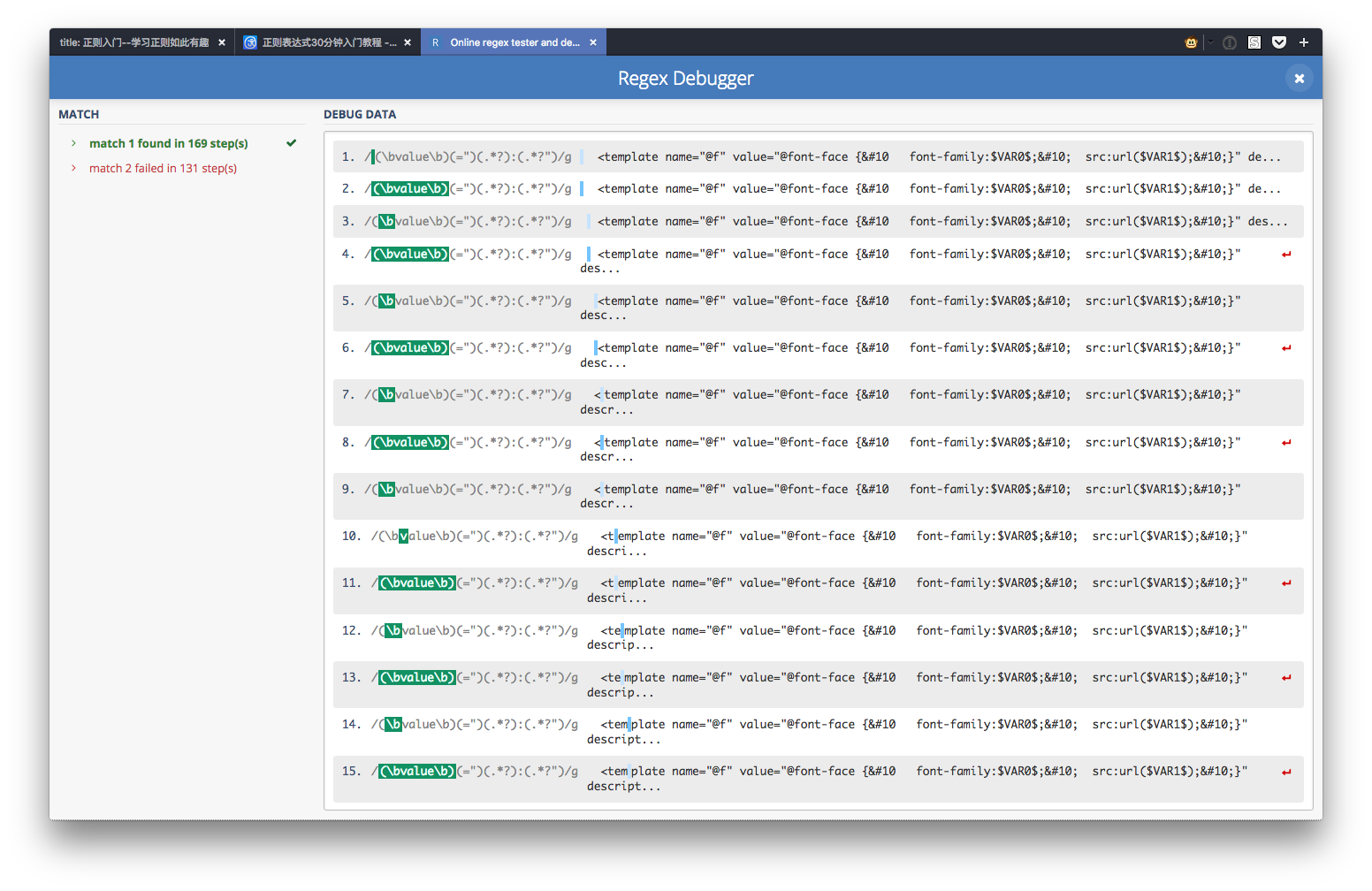This screenshot has height=891, width=1372.
Task: Click the 1Password extension icon
Action: tap(1230, 42)
